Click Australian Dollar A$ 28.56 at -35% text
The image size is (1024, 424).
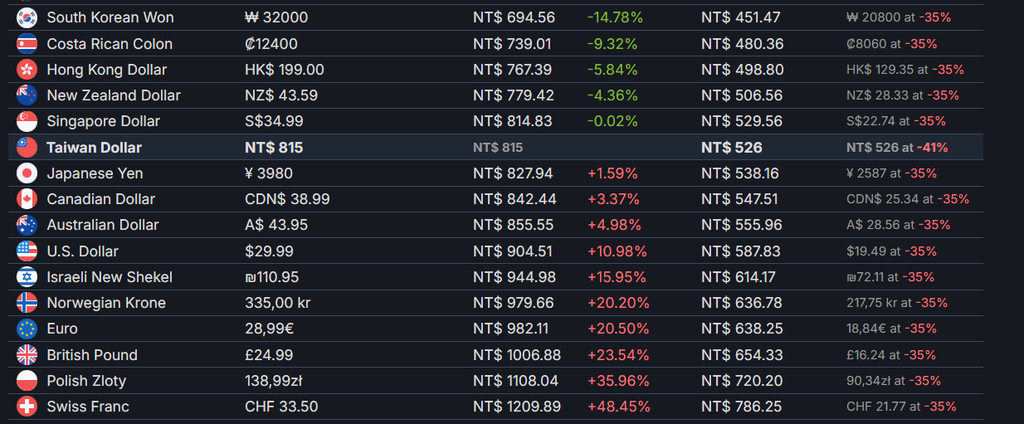point(898,225)
